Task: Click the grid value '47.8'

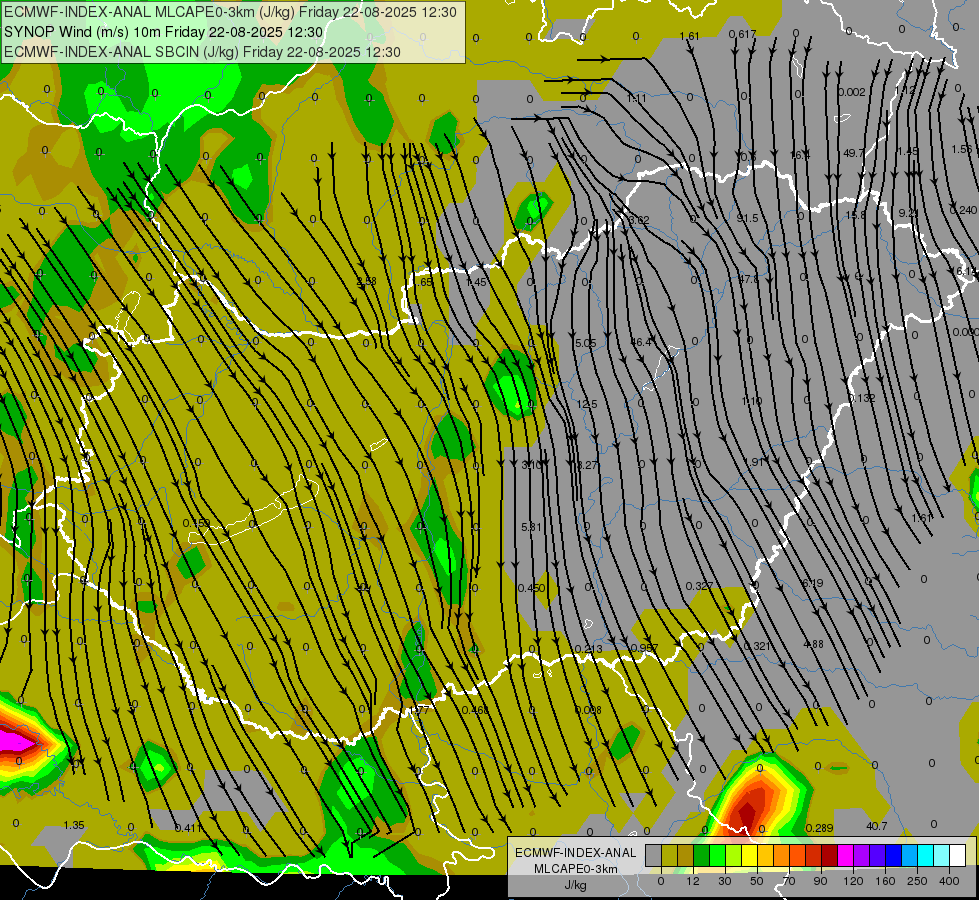Action: click(x=749, y=279)
